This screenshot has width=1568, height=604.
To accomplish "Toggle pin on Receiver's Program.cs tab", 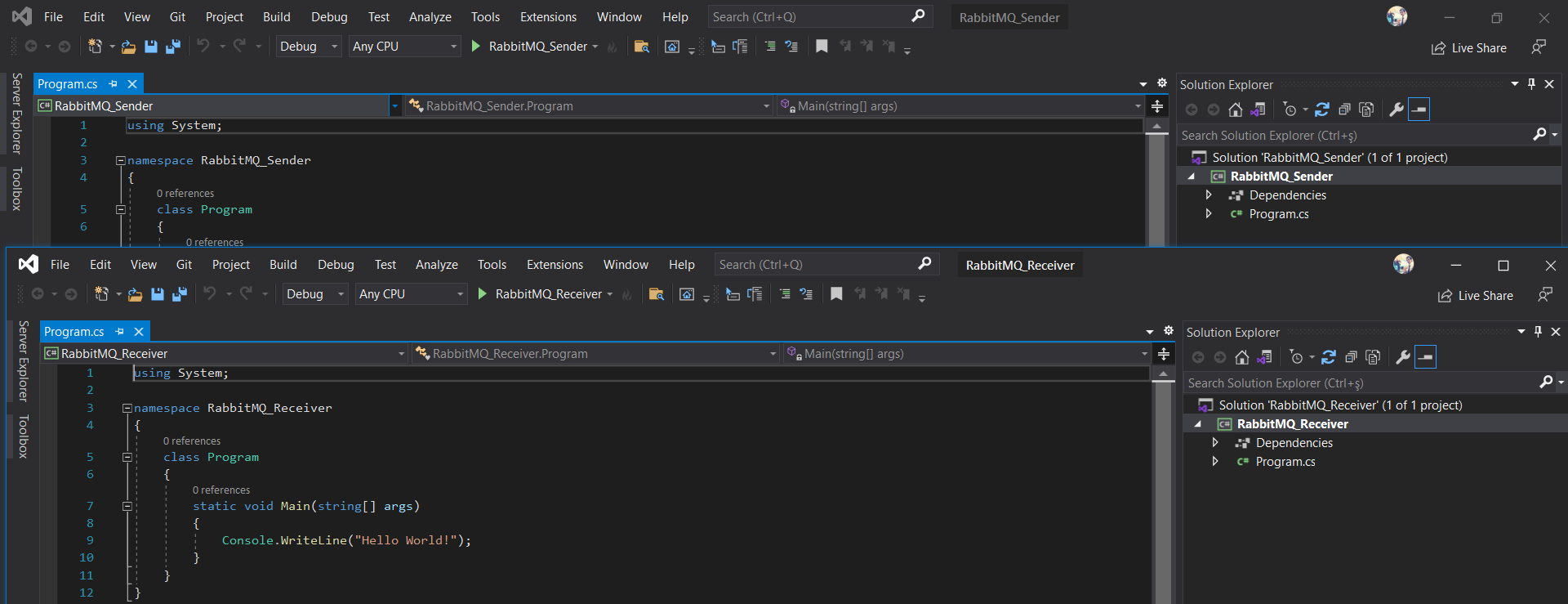I will pyautogui.click(x=120, y=332).
